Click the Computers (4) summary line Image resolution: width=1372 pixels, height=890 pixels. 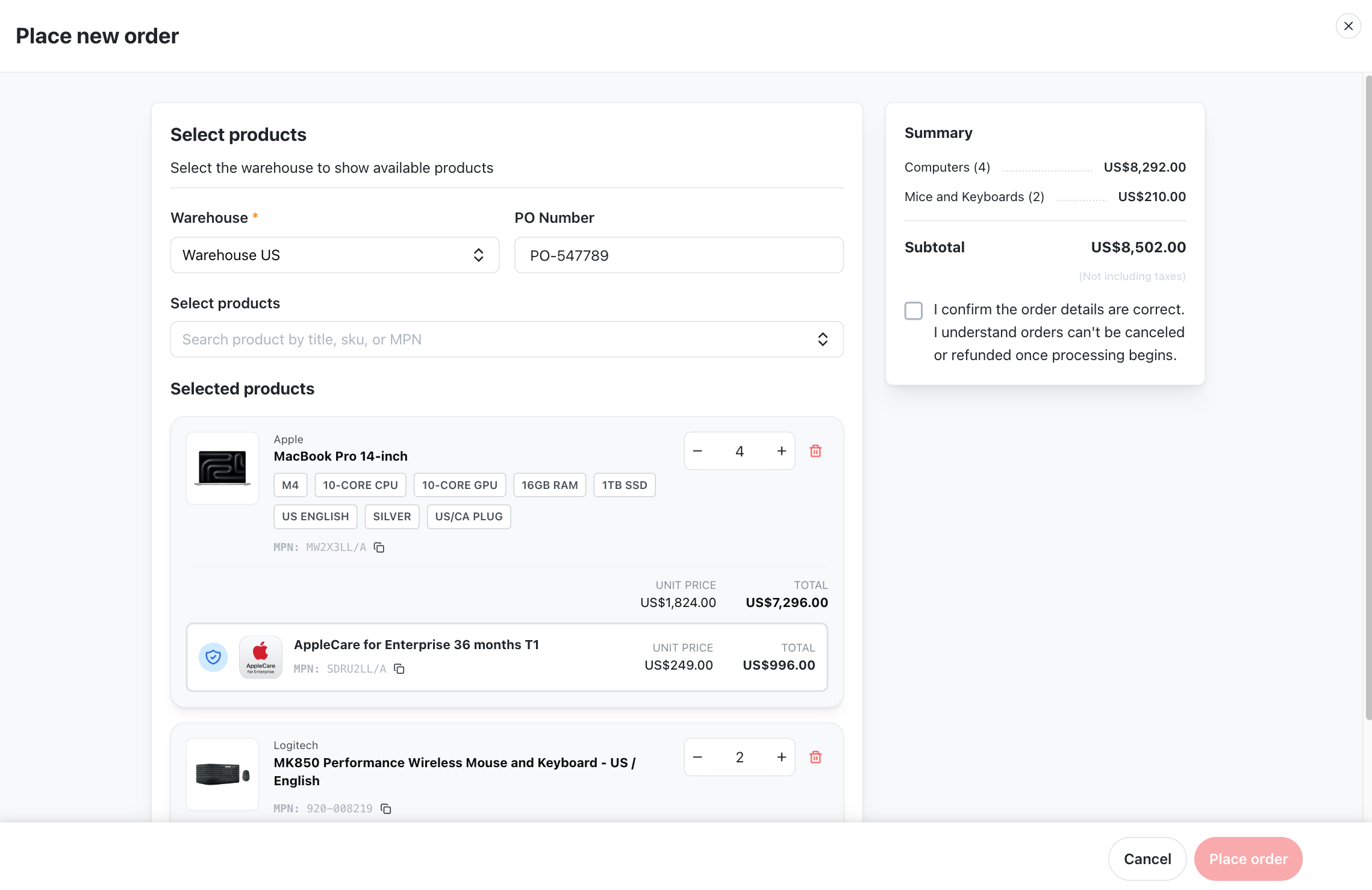click(x=1045, y=167)
